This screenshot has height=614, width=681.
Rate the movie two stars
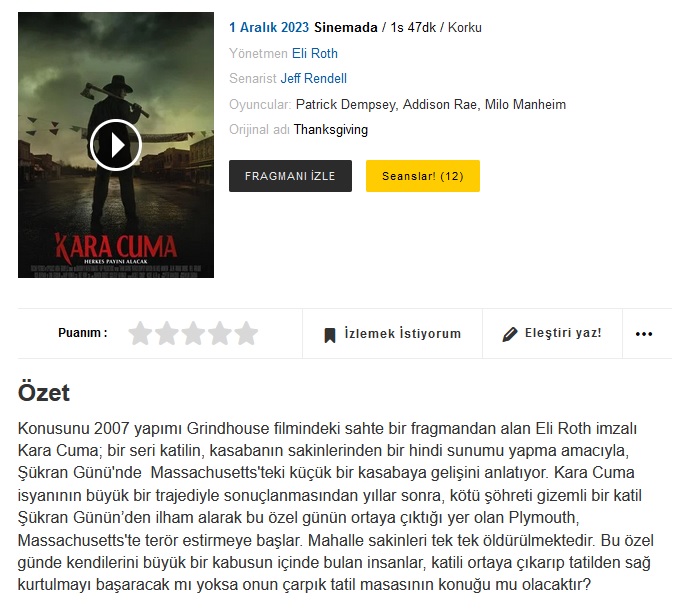[167, 333]
